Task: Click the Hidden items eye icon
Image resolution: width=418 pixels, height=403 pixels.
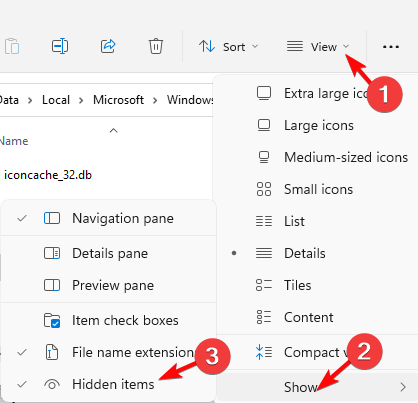Action: click(52, 384)
